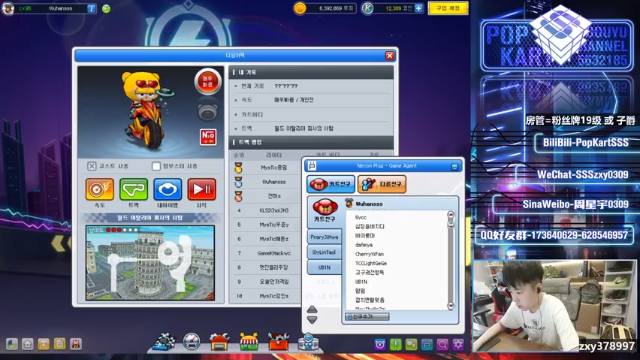Open the UB1N side tab

click(324, 267)
